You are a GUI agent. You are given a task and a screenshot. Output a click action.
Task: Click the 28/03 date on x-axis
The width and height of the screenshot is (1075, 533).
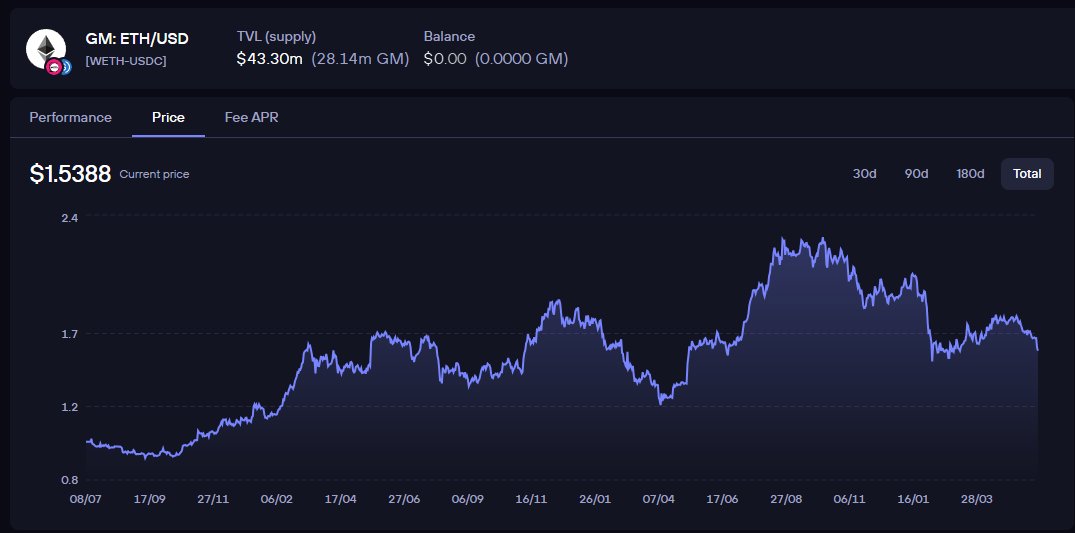977,499
